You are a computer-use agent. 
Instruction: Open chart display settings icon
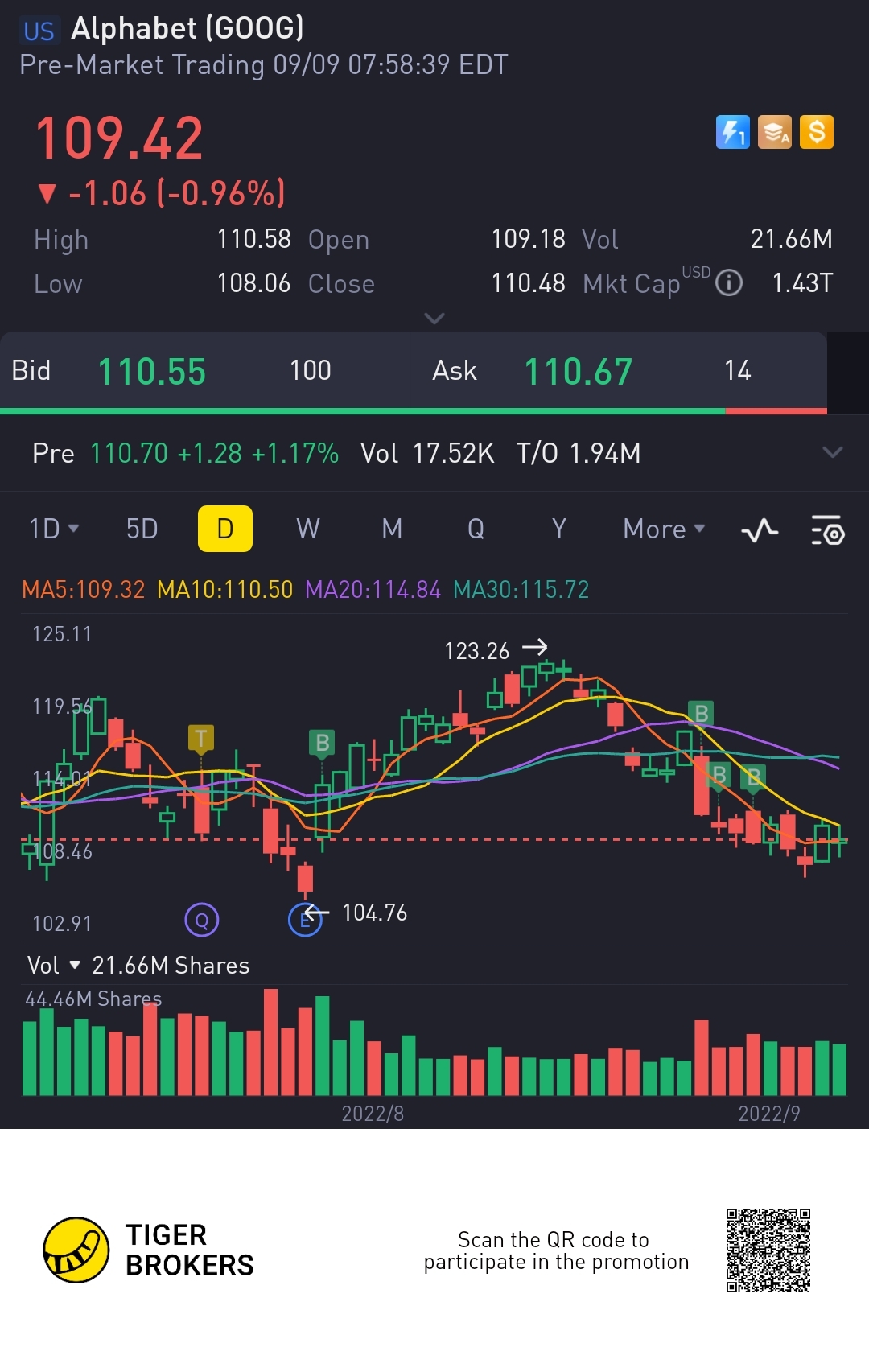[827, 530]
